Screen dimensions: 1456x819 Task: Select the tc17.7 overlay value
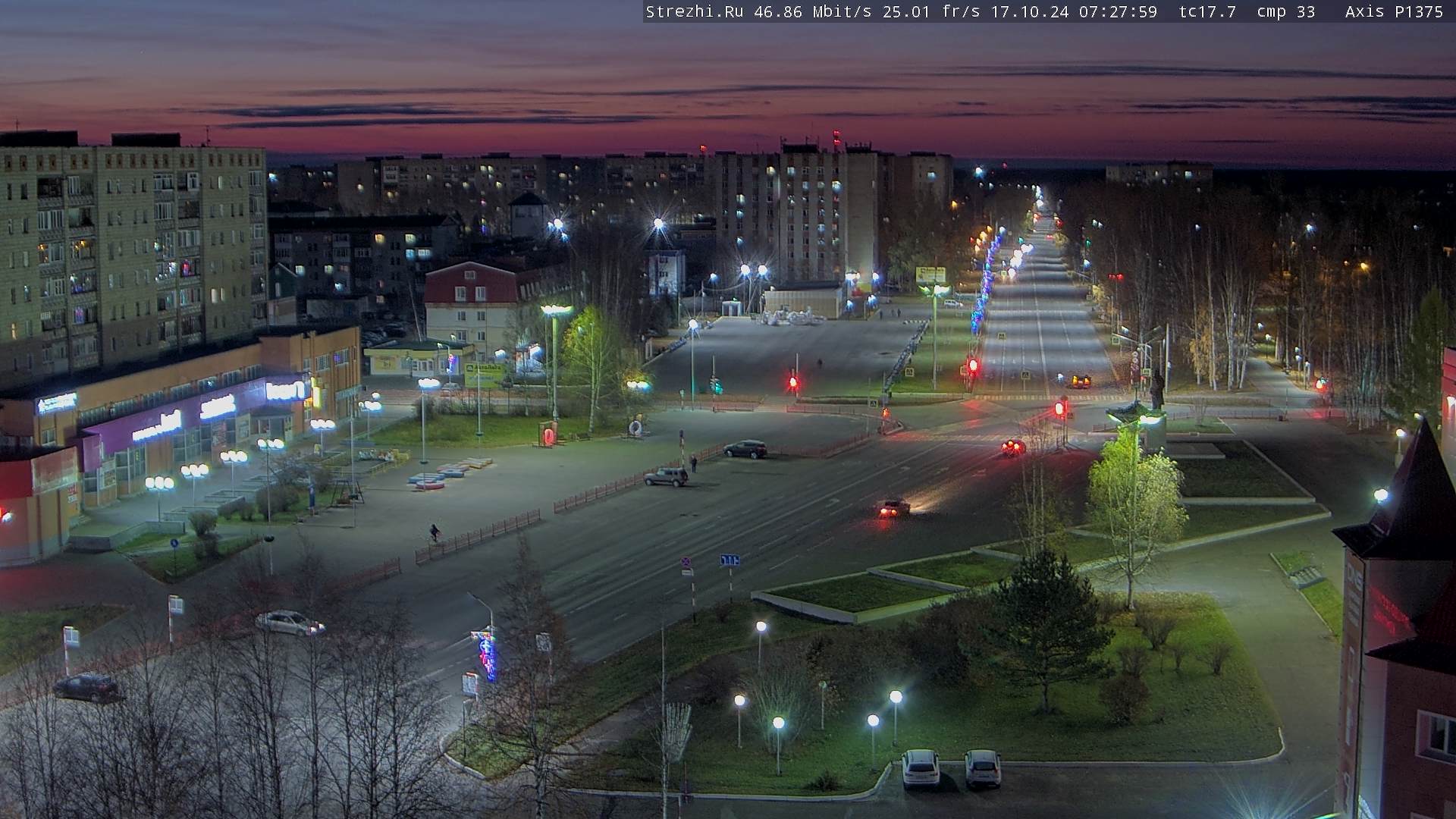(1207, 11)
